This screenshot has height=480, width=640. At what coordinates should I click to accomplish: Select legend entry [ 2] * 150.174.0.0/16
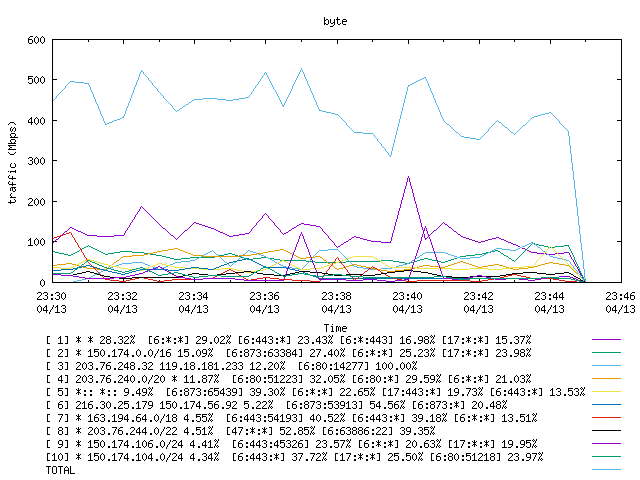point(289,353)
